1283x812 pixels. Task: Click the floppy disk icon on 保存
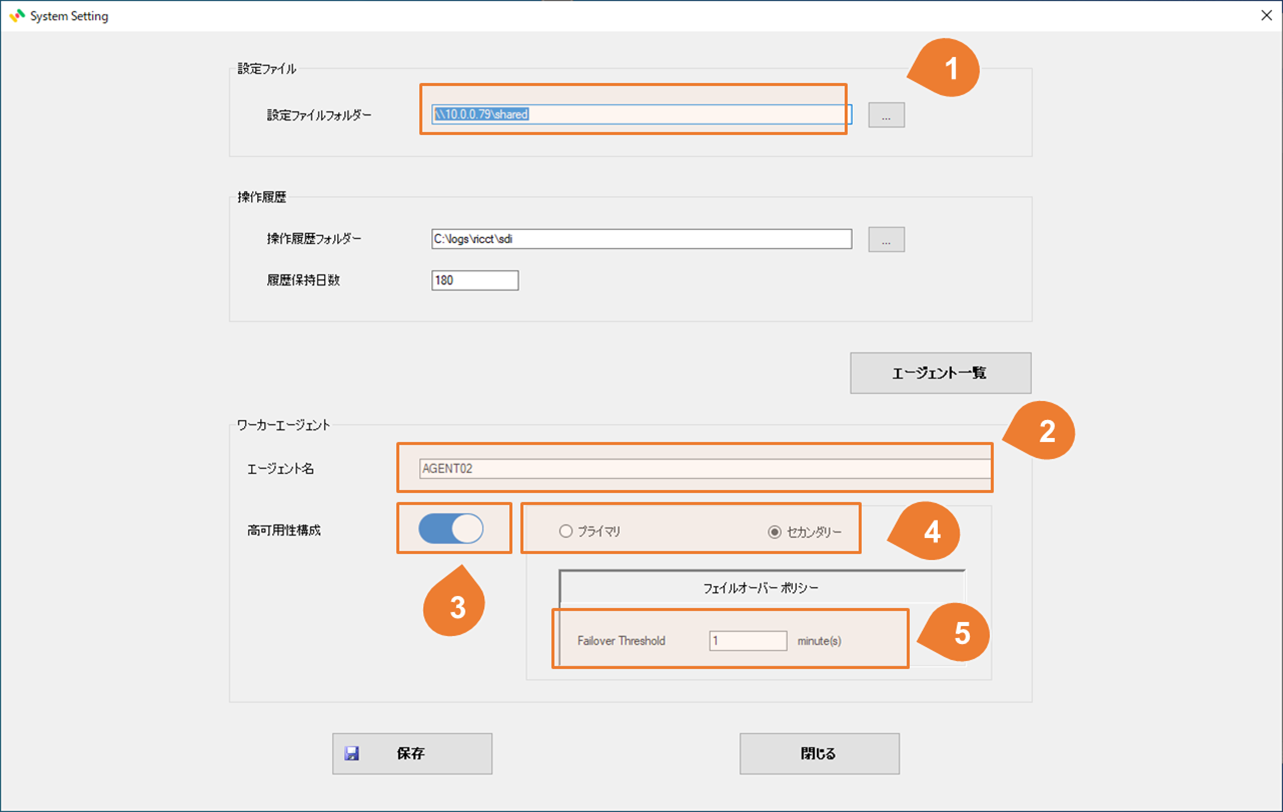click(352, 754)
